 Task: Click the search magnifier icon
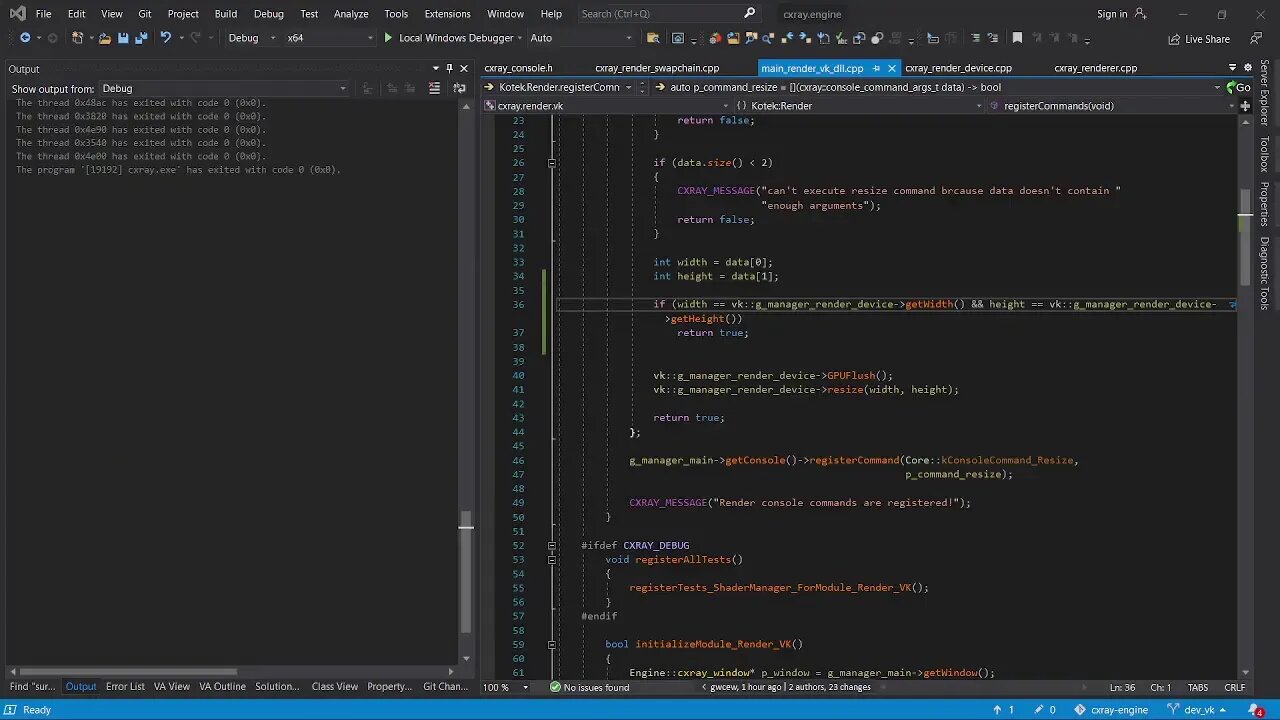pos(750,14)
